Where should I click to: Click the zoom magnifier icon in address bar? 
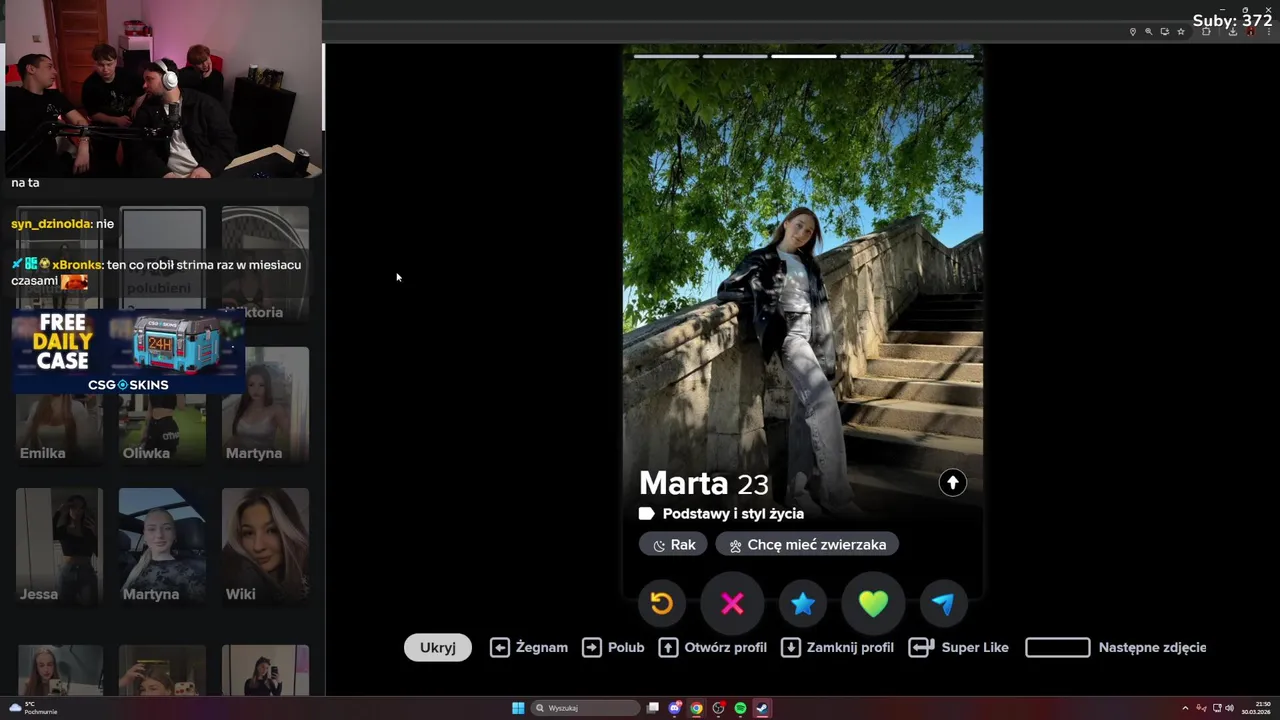(1148, 32)
